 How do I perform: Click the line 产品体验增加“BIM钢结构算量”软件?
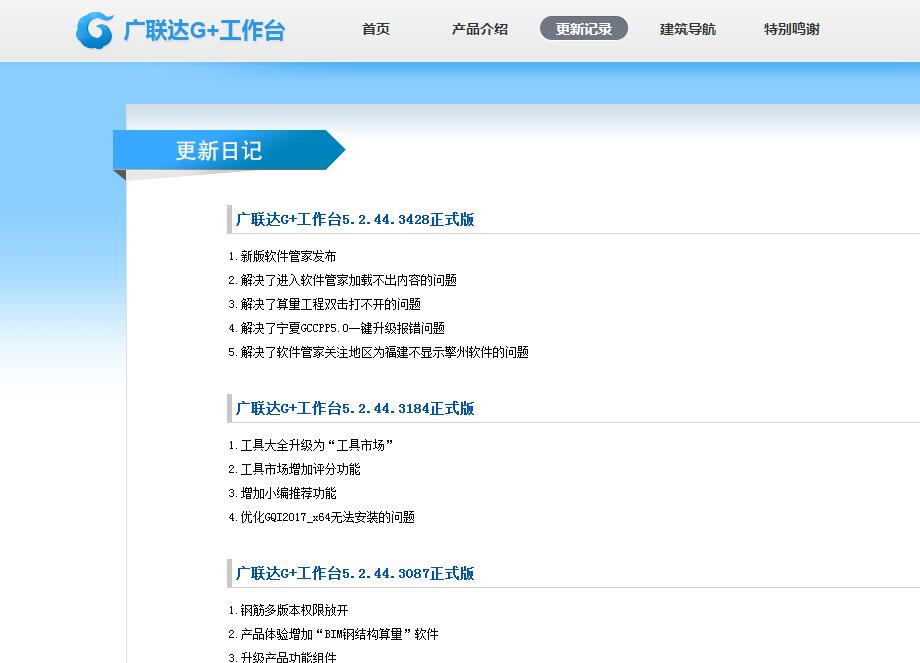tap(333, 634)
